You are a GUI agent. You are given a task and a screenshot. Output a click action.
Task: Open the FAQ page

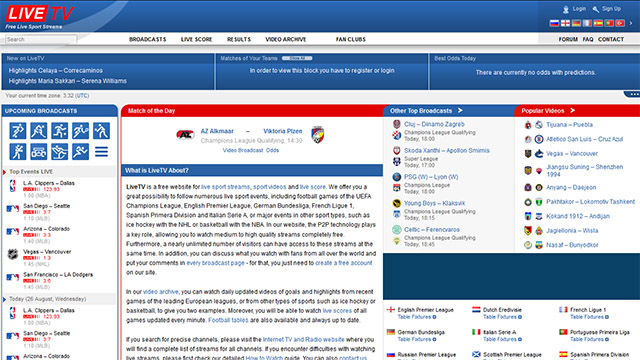tap(588, 40)
